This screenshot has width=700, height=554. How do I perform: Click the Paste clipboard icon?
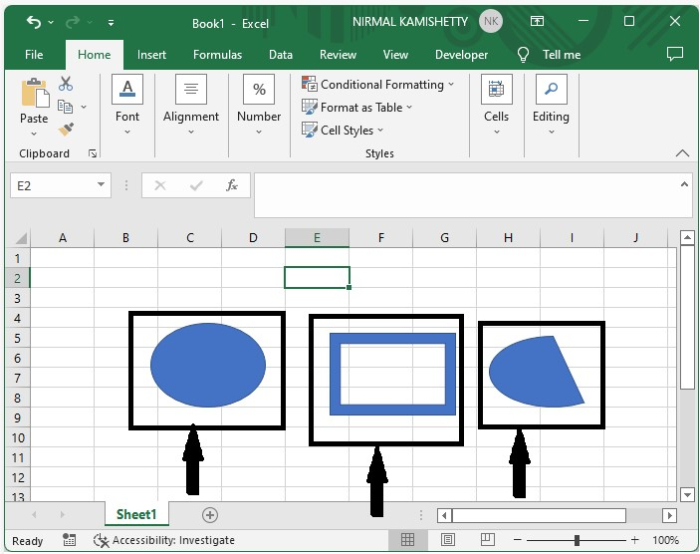[x=35, y=93]
